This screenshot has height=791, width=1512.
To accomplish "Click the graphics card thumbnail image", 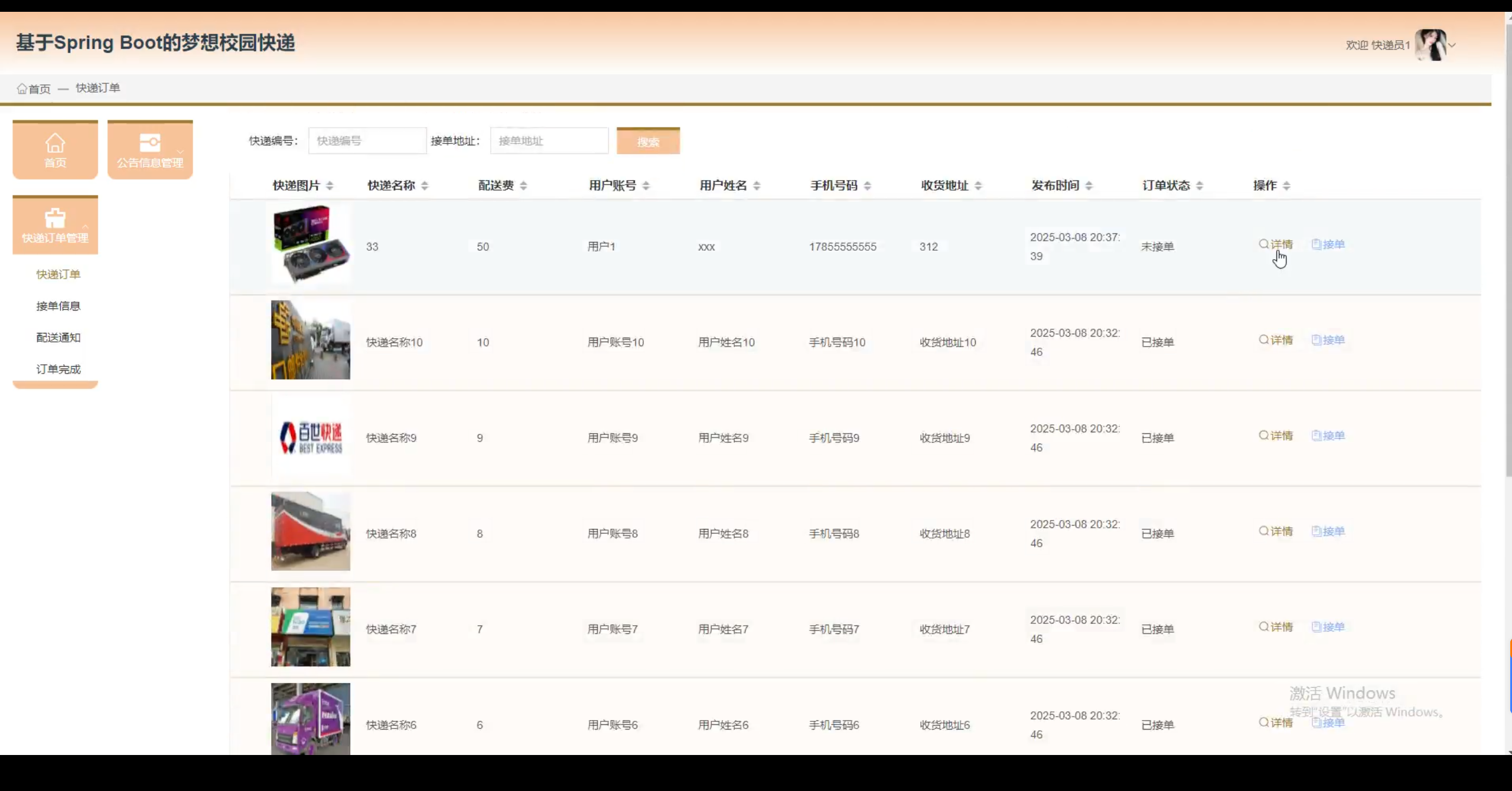I will coord(311,244).
